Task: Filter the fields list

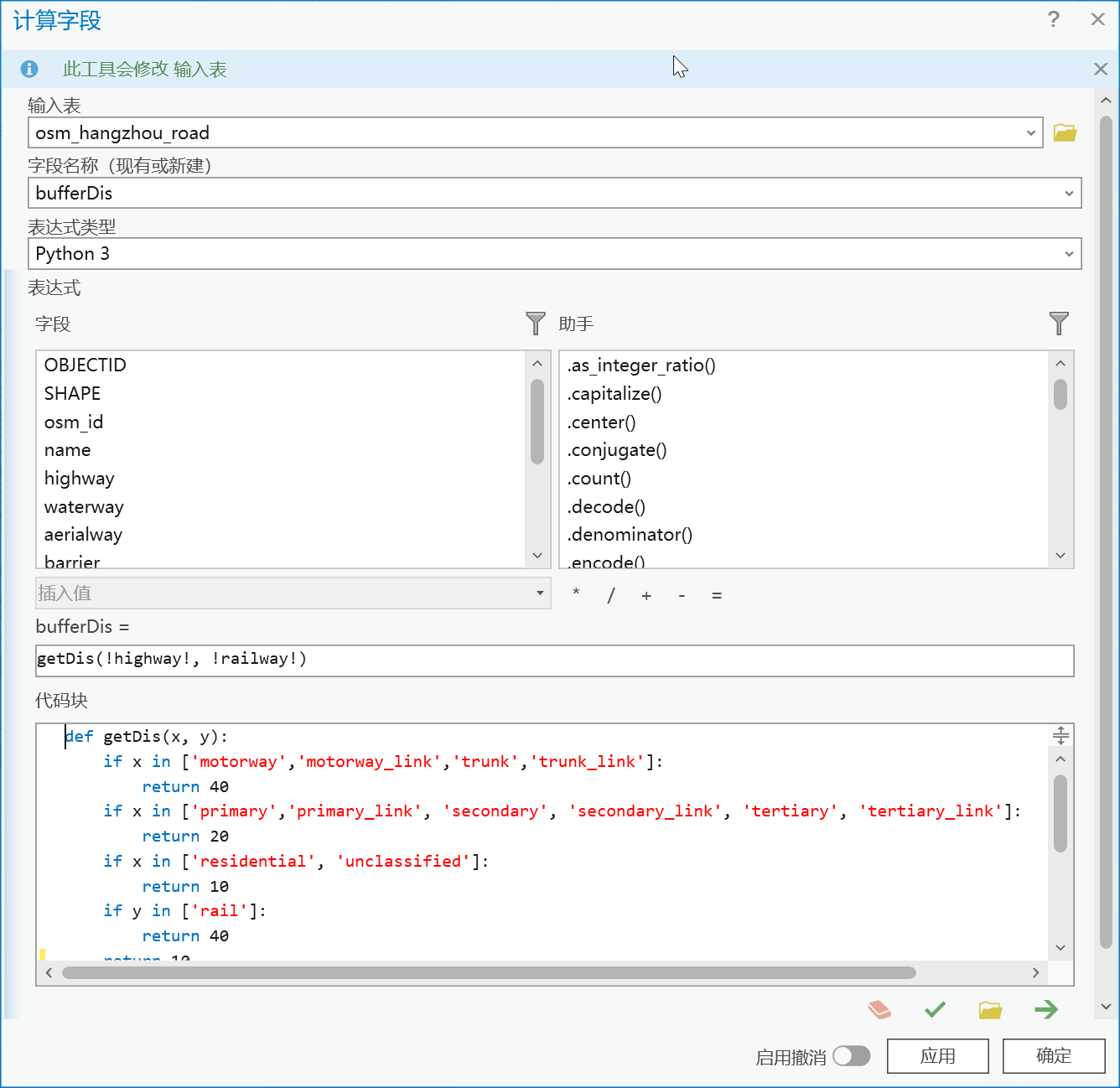Action: tap(535, 324)
